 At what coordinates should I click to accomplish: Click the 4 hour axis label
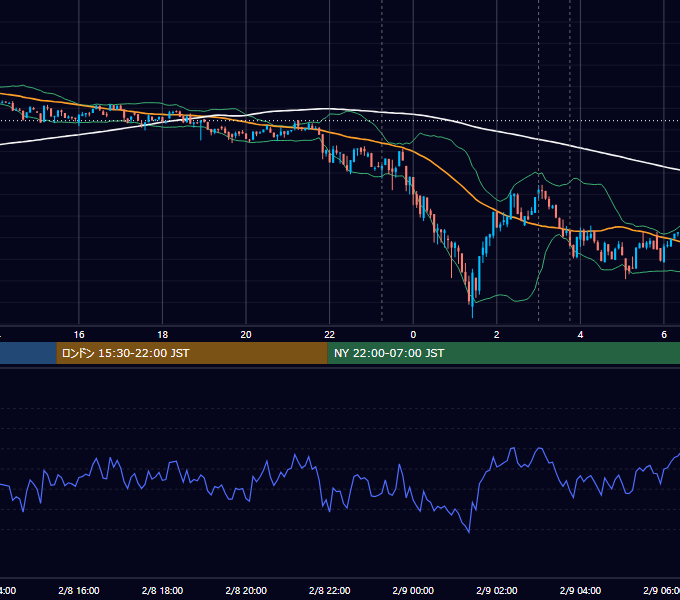click(580, 334)
